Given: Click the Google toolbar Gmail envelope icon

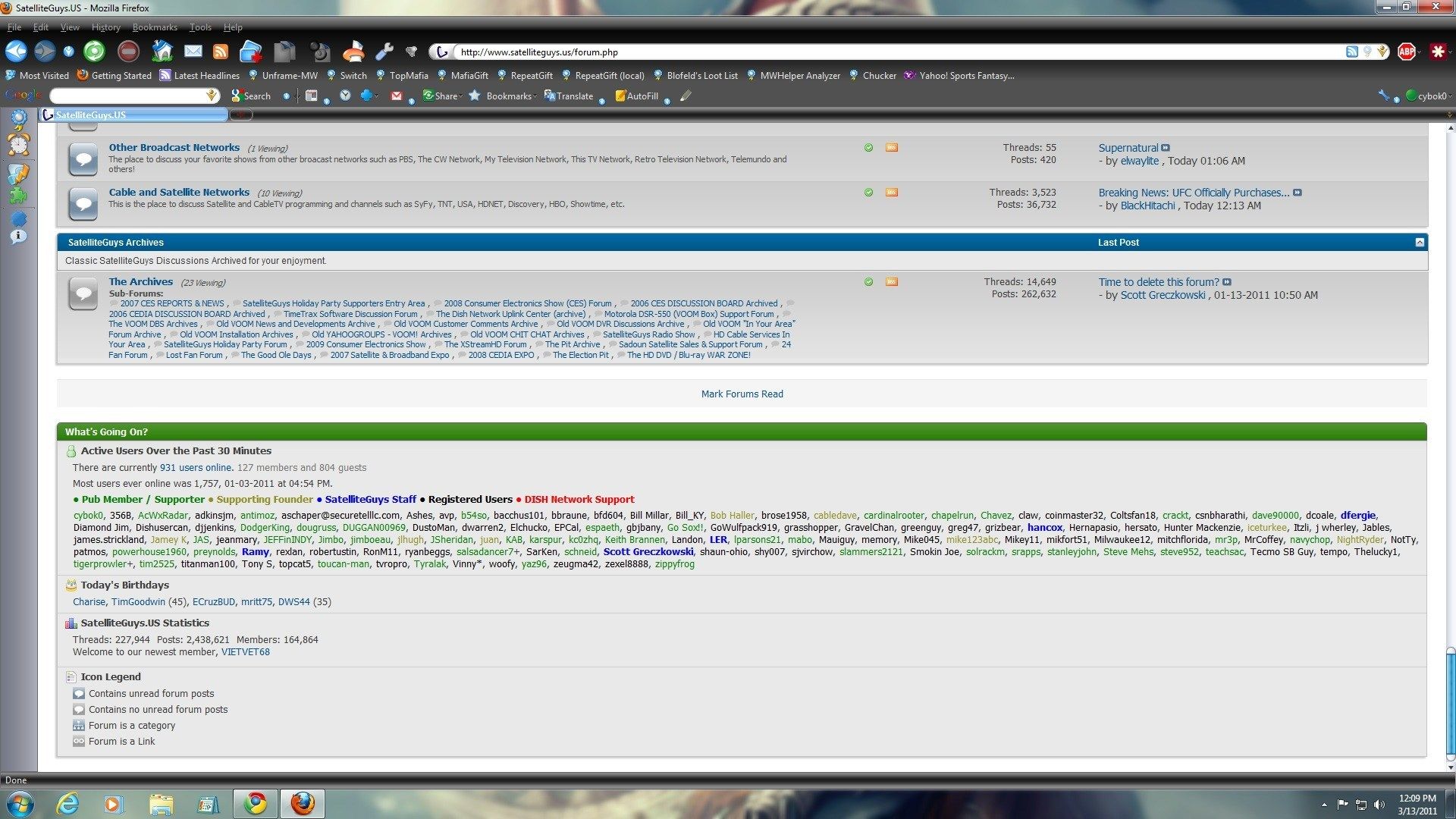Looking at the screenshot, I should pyautogui.click(x=396, y=96).
